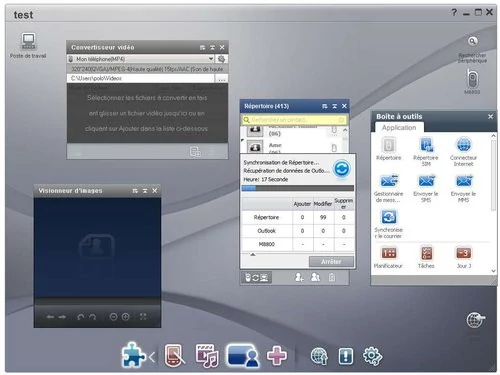Select the Application tab in toolbox
The image size is (500, 375).
(x=399, y=127)
